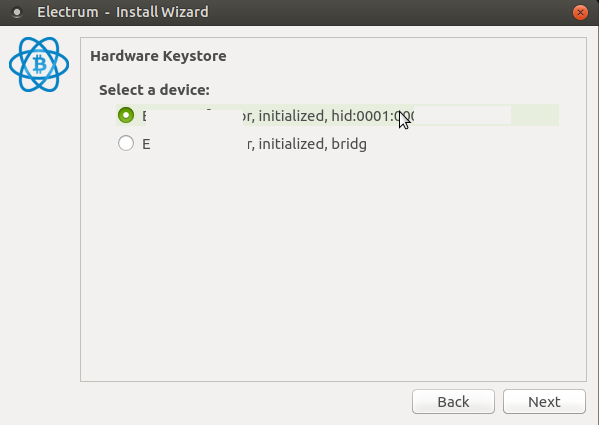Select the bridge device radio button
The height and width of the screenshot is (425, 599).
(126, 143)
